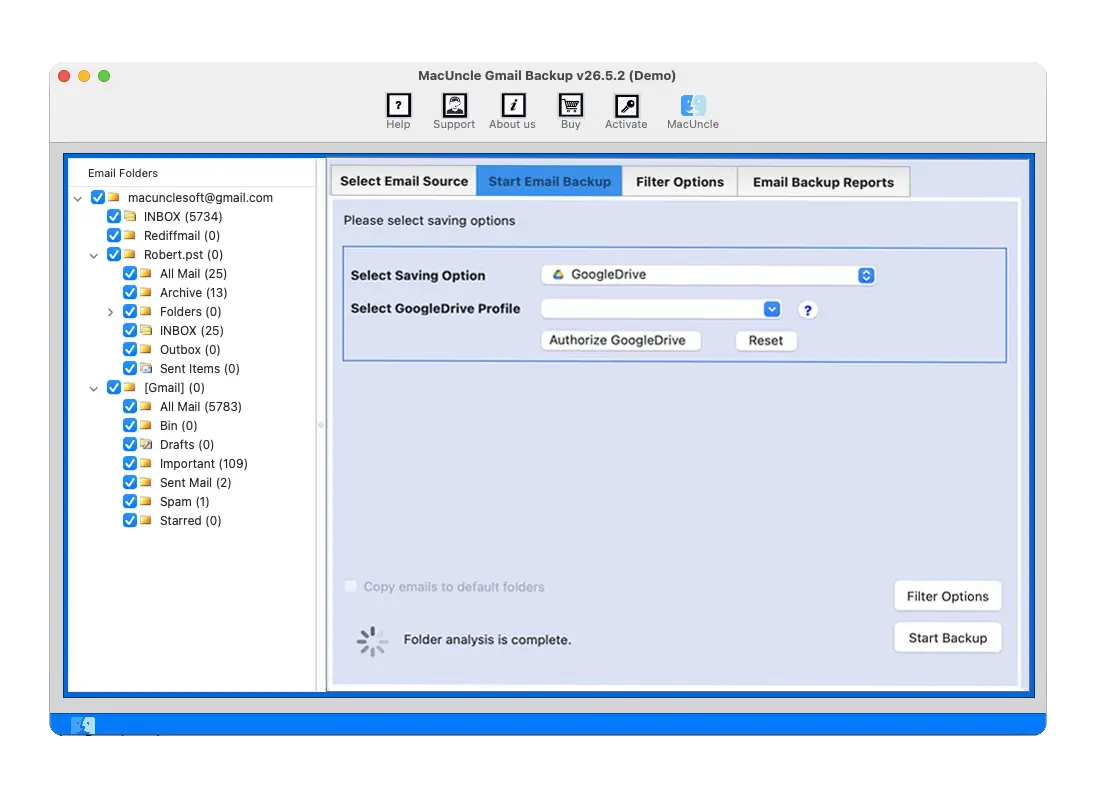Collapse the Robert.pst tree node
This screenshot has width=1096, height=799.
tap(94, 256)
